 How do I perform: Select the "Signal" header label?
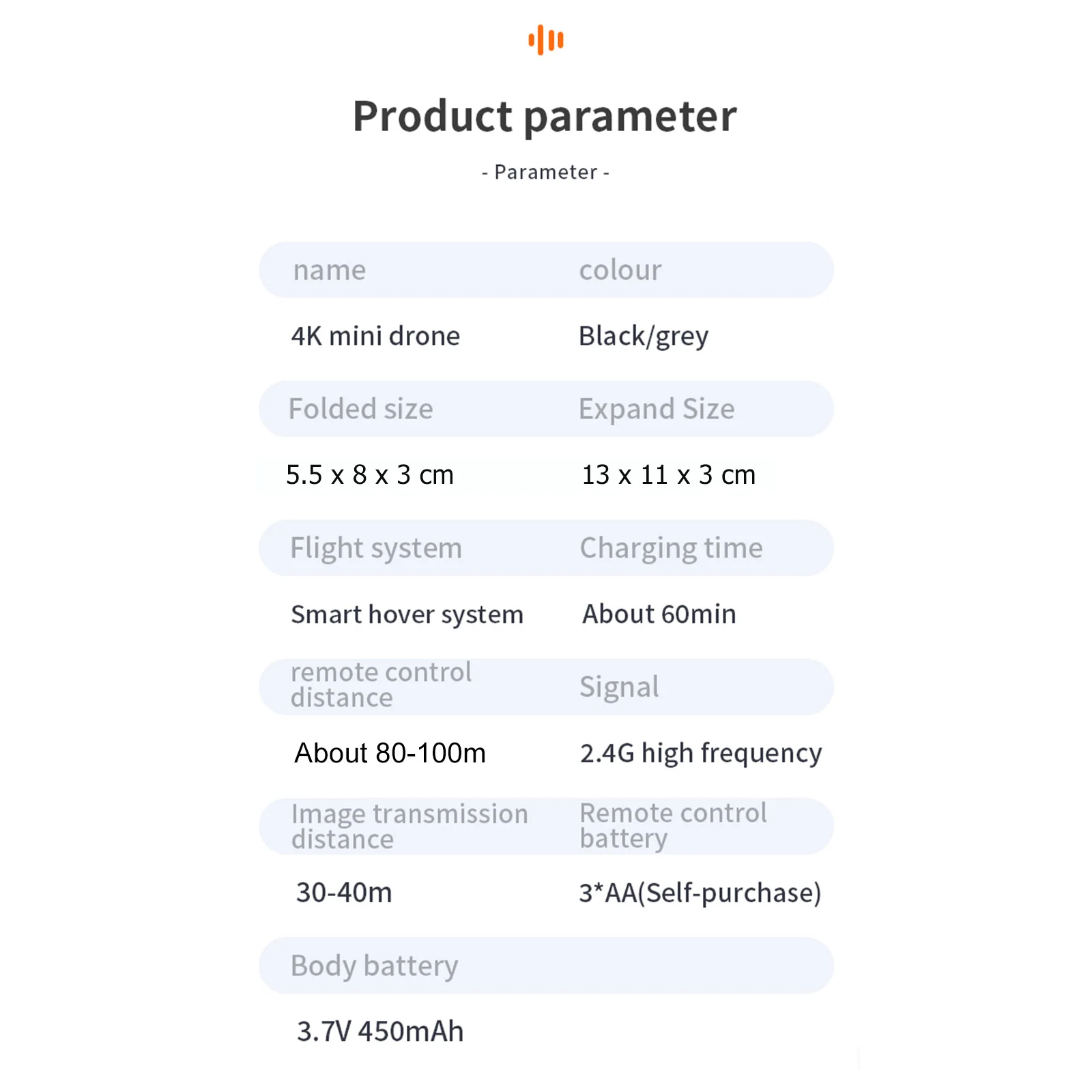point(619,687)
